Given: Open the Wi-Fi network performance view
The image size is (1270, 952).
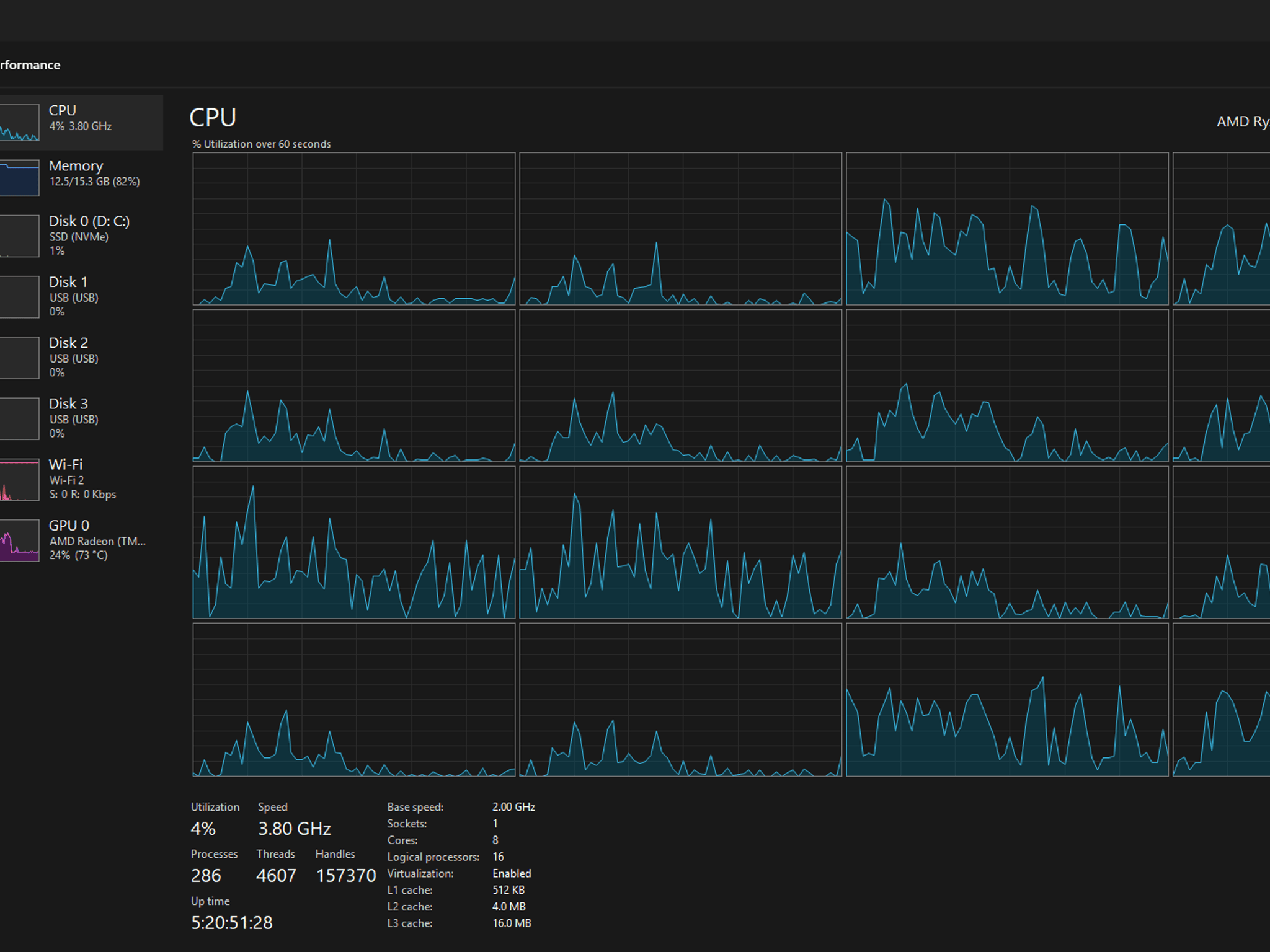Looking at the screenshot, I should [x=81, y=478].
